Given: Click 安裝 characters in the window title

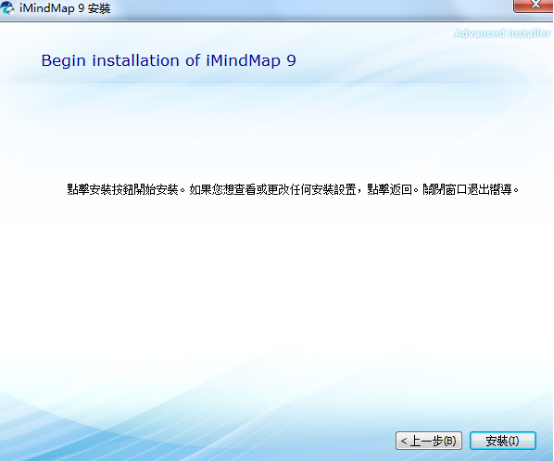Looking at the screenshot, I should [x=99, y=8].
